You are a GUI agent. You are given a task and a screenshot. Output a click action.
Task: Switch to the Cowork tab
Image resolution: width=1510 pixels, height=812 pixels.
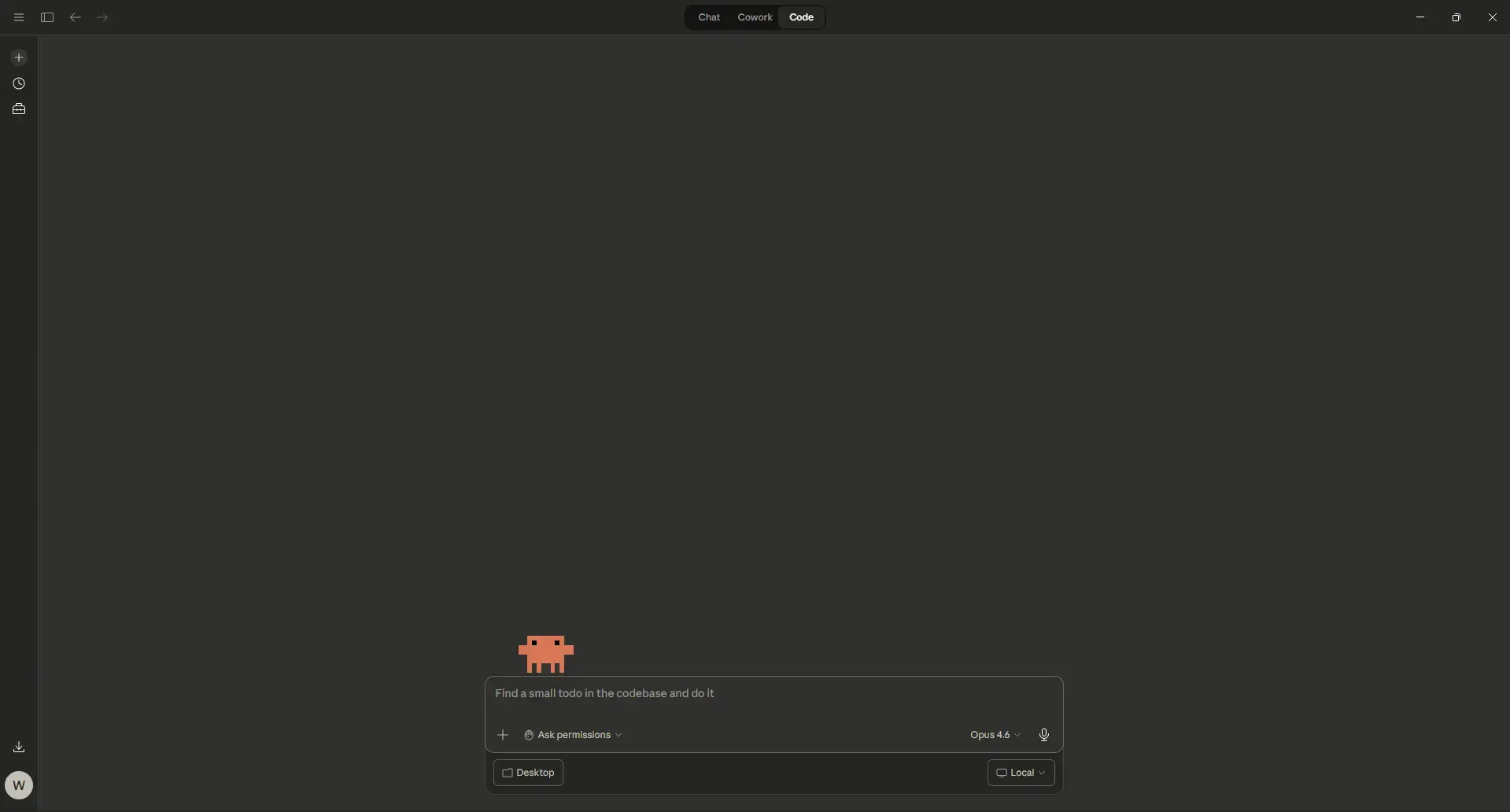[x=755, y=17]
